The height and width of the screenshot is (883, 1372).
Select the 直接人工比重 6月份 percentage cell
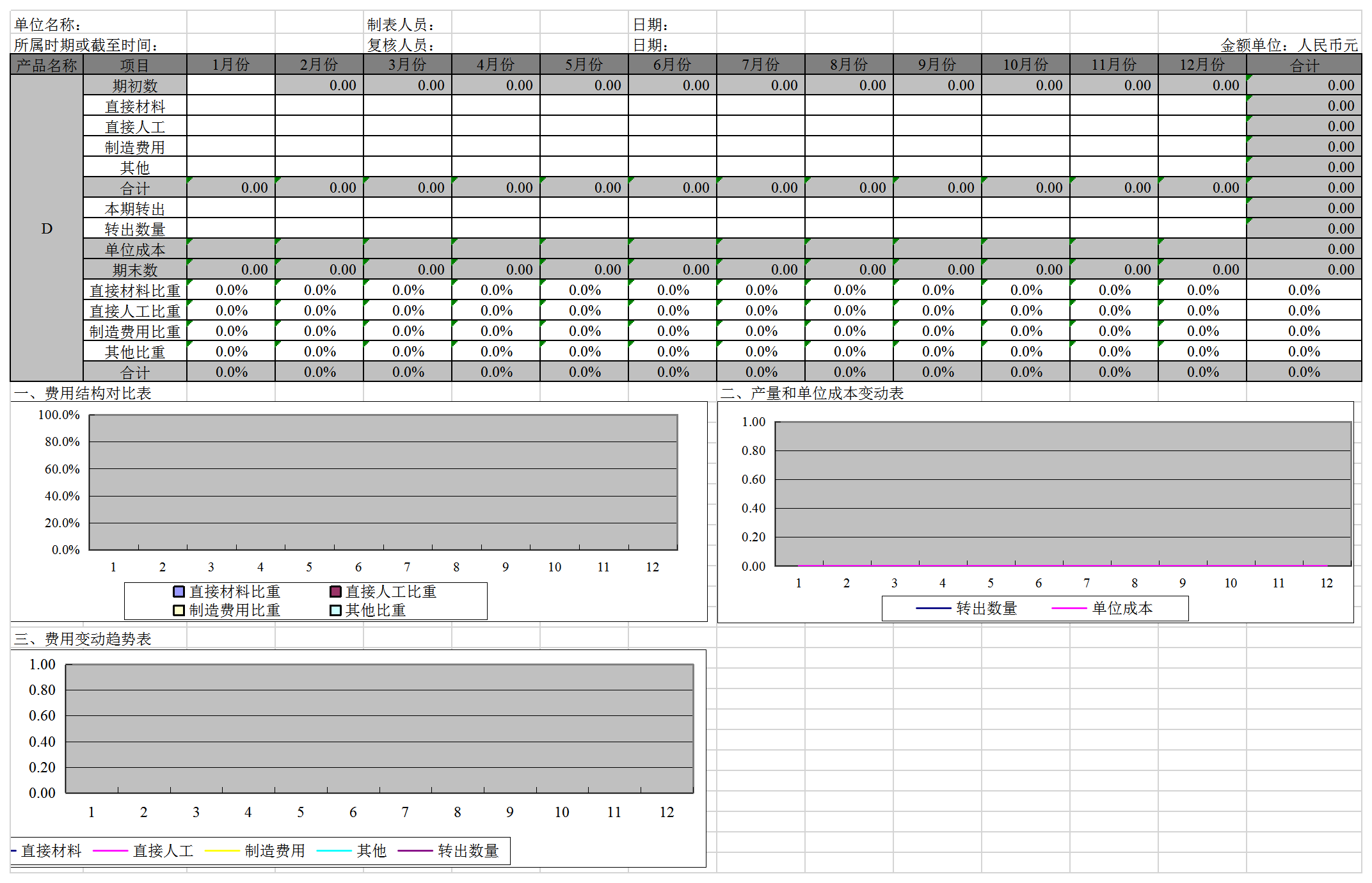[673, 311]
